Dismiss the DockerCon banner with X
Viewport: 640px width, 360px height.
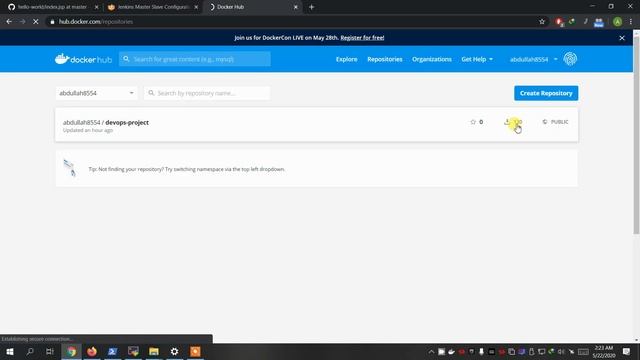[622, 38]
